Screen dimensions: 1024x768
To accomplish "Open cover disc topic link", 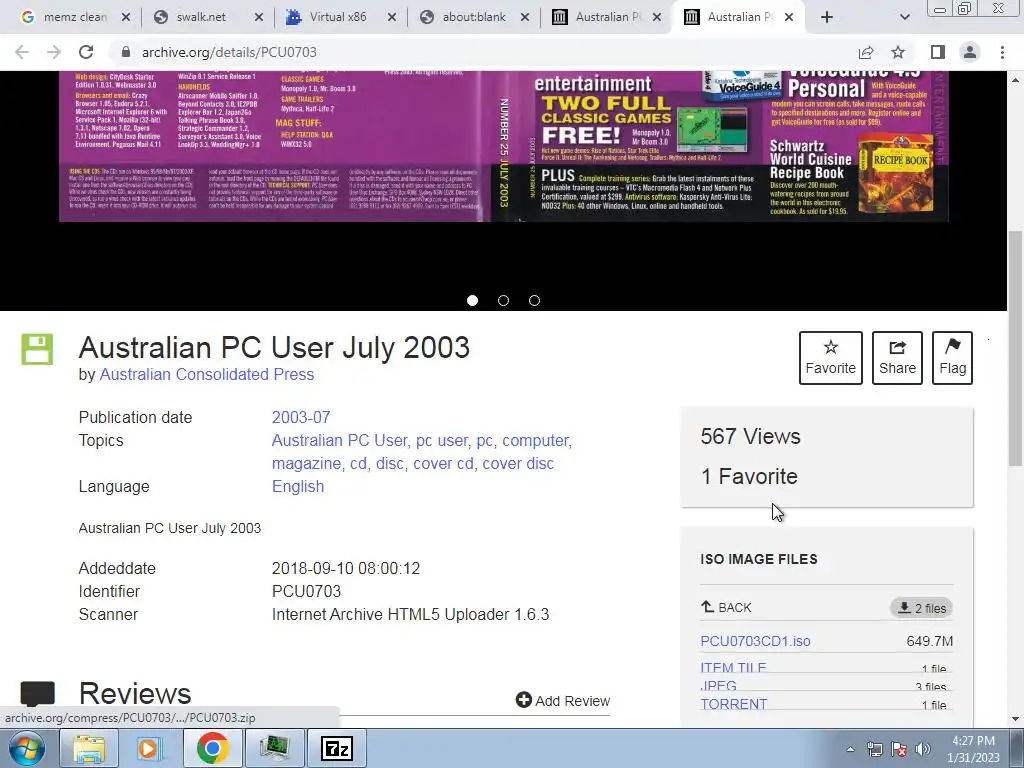I will click(x=518, y=464).
